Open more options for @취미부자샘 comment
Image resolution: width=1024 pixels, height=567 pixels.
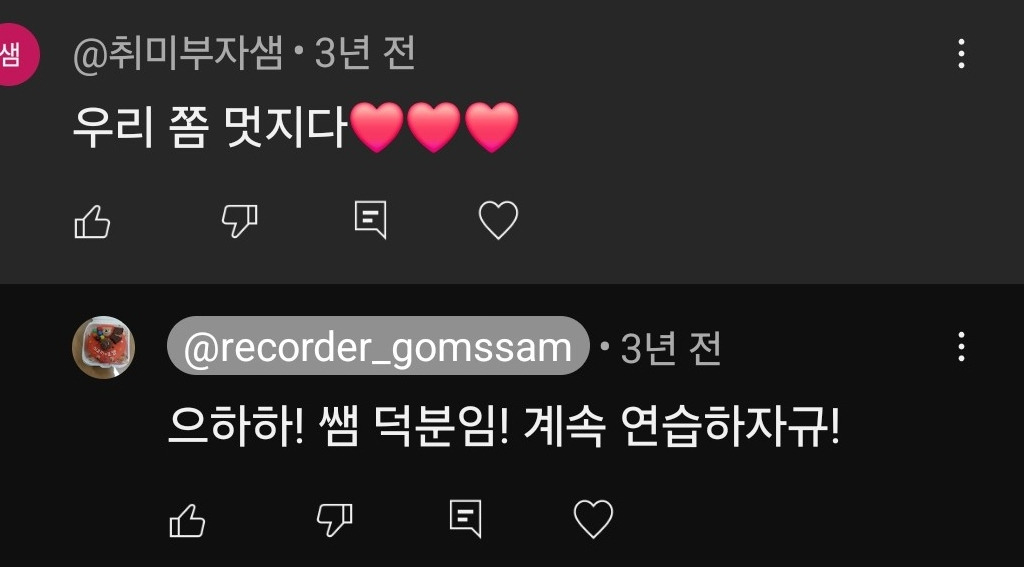[x=961, y=54]
